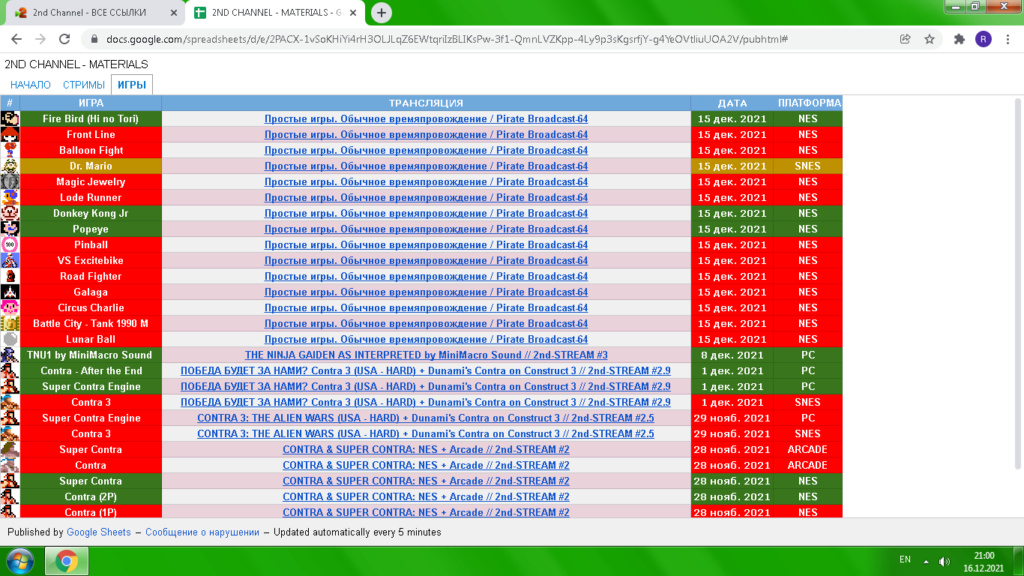Click Сообщение о нарушении report link
The image size is (1024, 576).
pyautogui.click(x=202, y=532)
